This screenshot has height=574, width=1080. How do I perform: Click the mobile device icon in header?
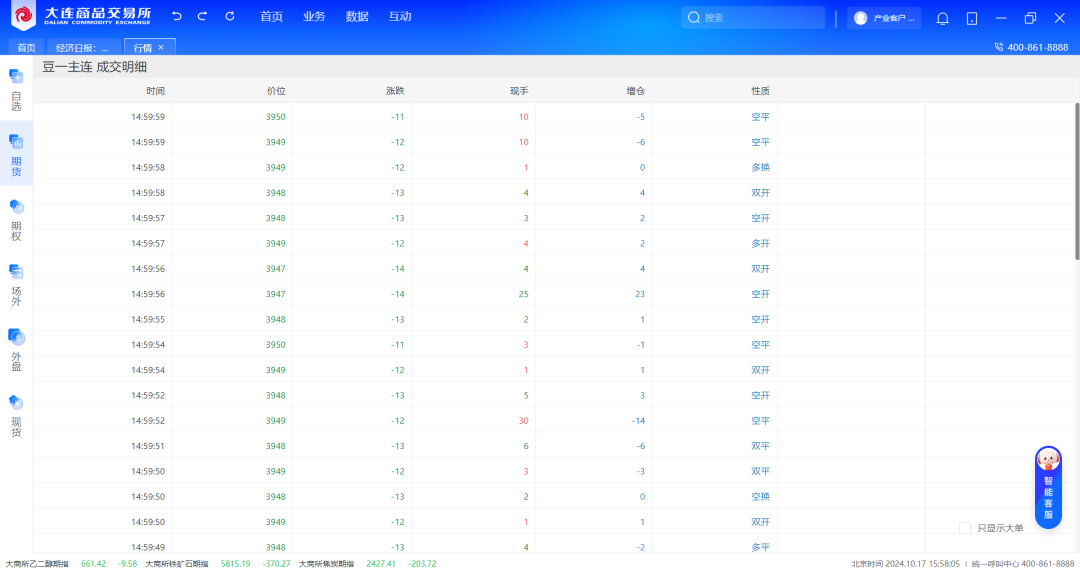coord(972,18)
